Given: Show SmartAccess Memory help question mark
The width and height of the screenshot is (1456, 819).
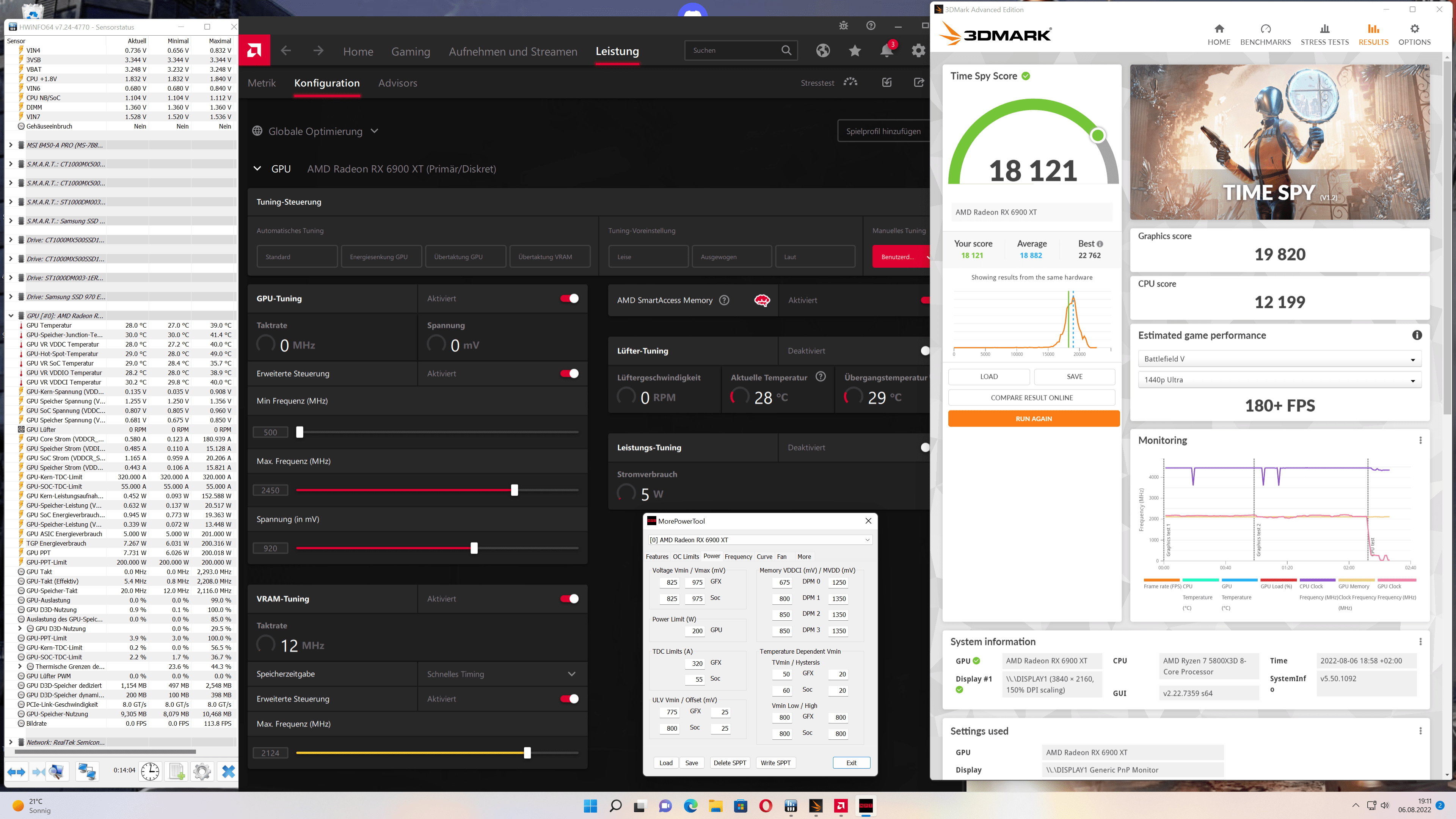Looking at the screenshot, I should 724,300.
